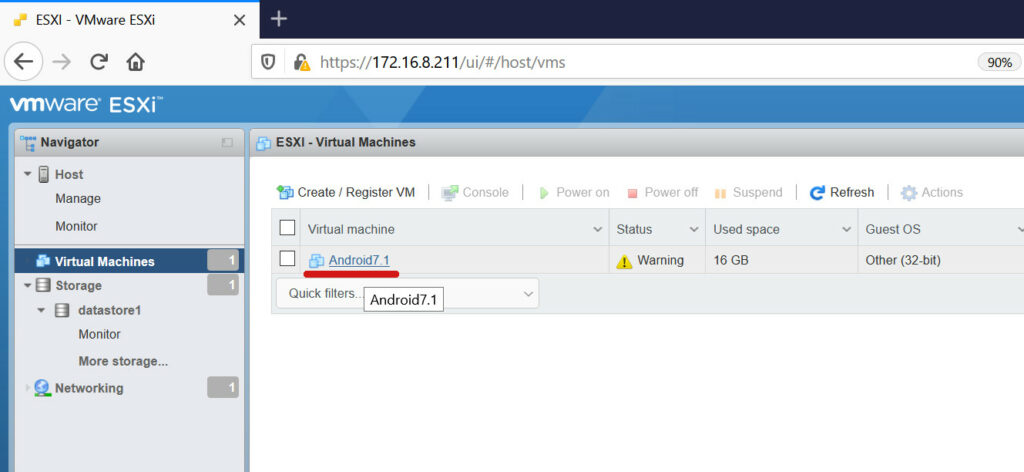Click the Other (32-bit) guest OS cell
Viewport: 1024px width, 472px height.
(941, 260)
